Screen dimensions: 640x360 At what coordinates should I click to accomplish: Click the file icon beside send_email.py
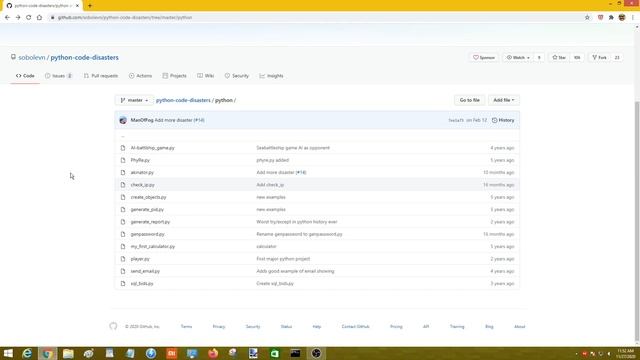pyautogui.click(x=123, y=271)
